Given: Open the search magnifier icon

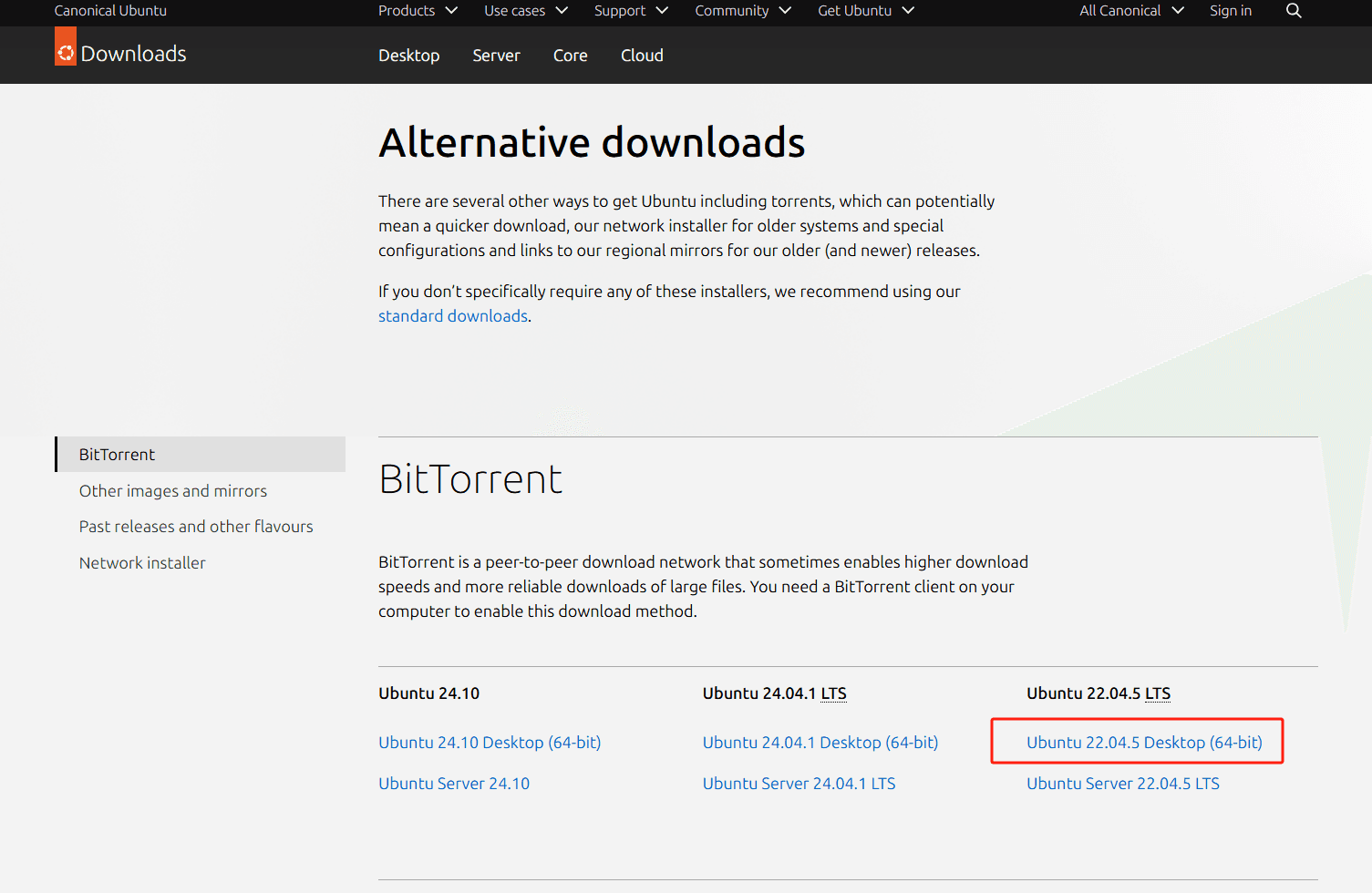Looking at the screenshot, I should click(x=1294, y=11).
